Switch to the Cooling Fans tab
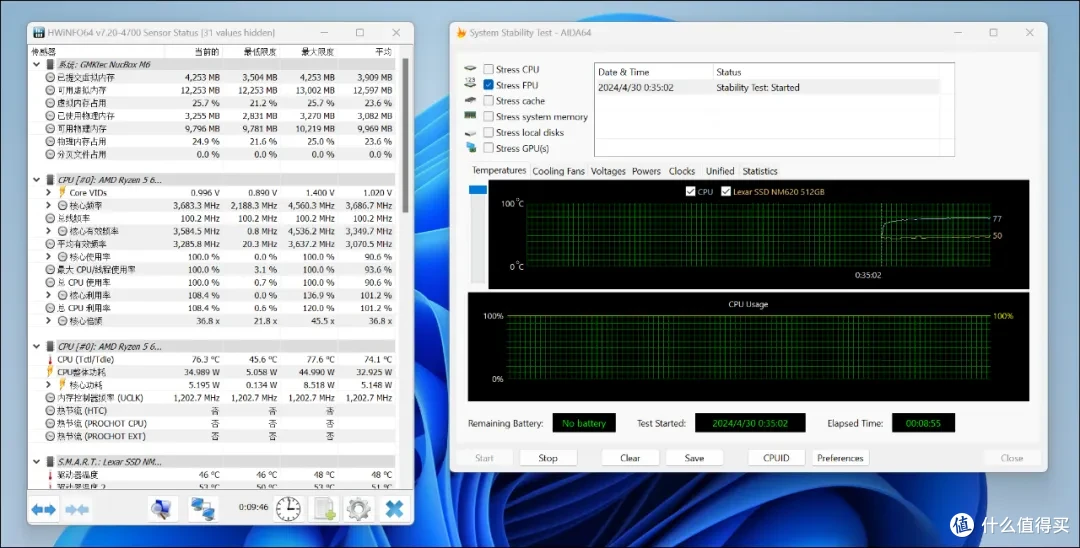 coord(558,171)
